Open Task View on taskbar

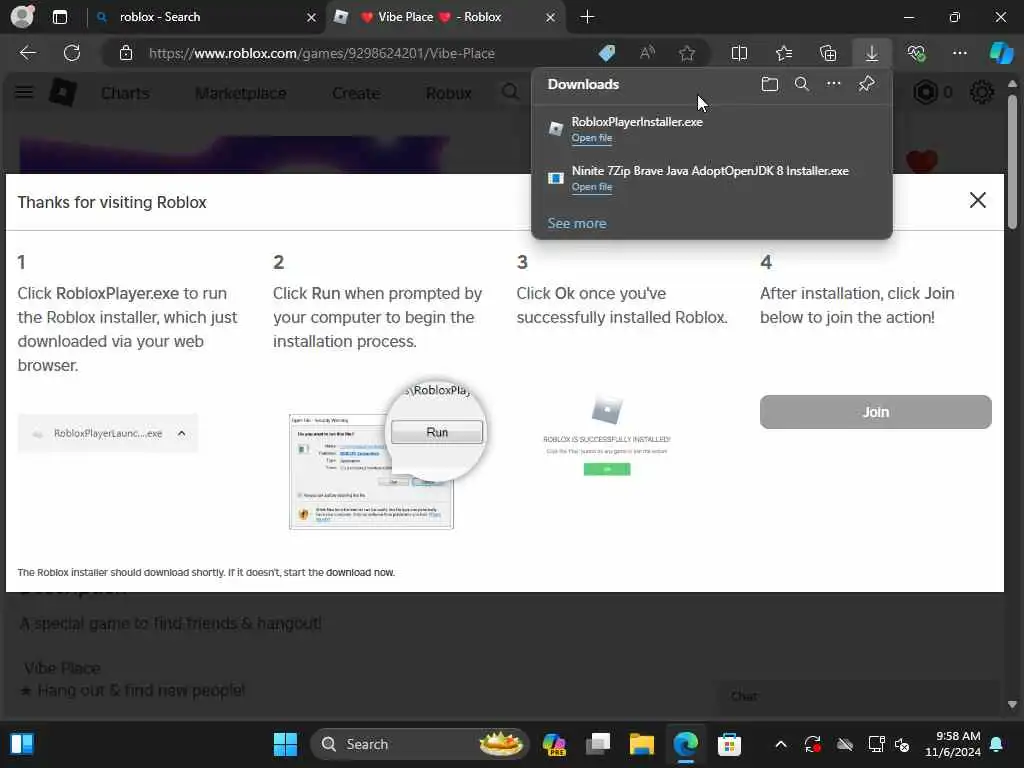pyautogui.click(x=598, y=744)
